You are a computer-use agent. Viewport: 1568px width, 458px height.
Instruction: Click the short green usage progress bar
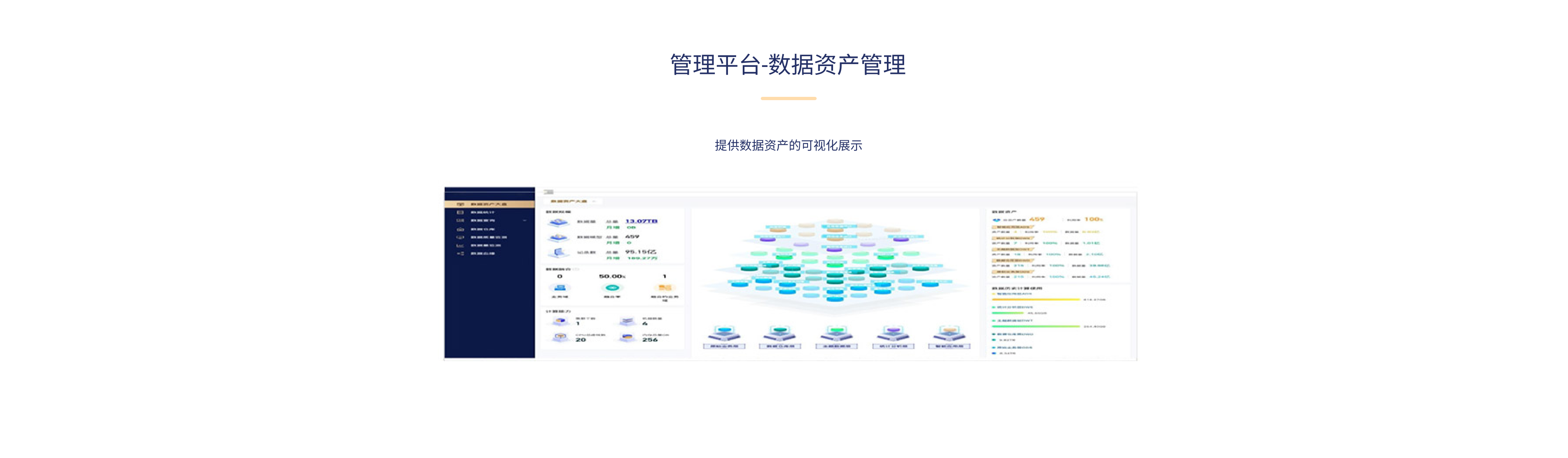click(1007, 313)
